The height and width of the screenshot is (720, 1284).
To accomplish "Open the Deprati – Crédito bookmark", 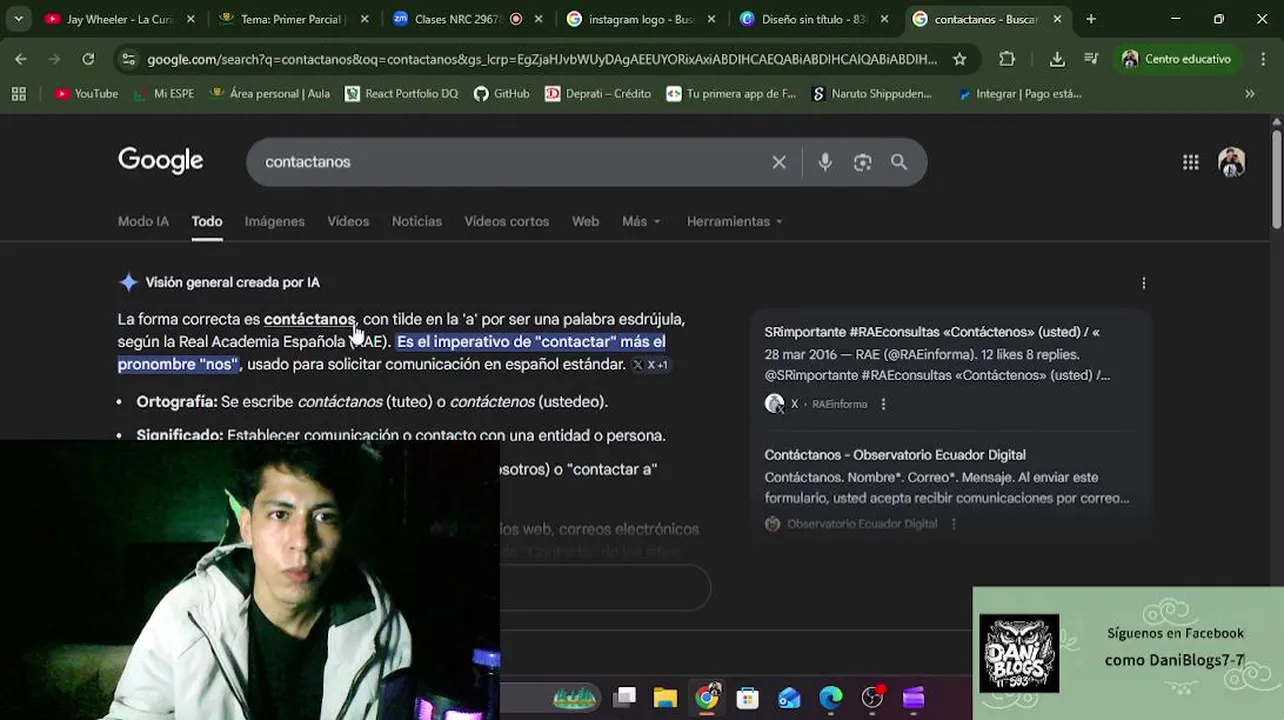I will click(x=598, y=94).
